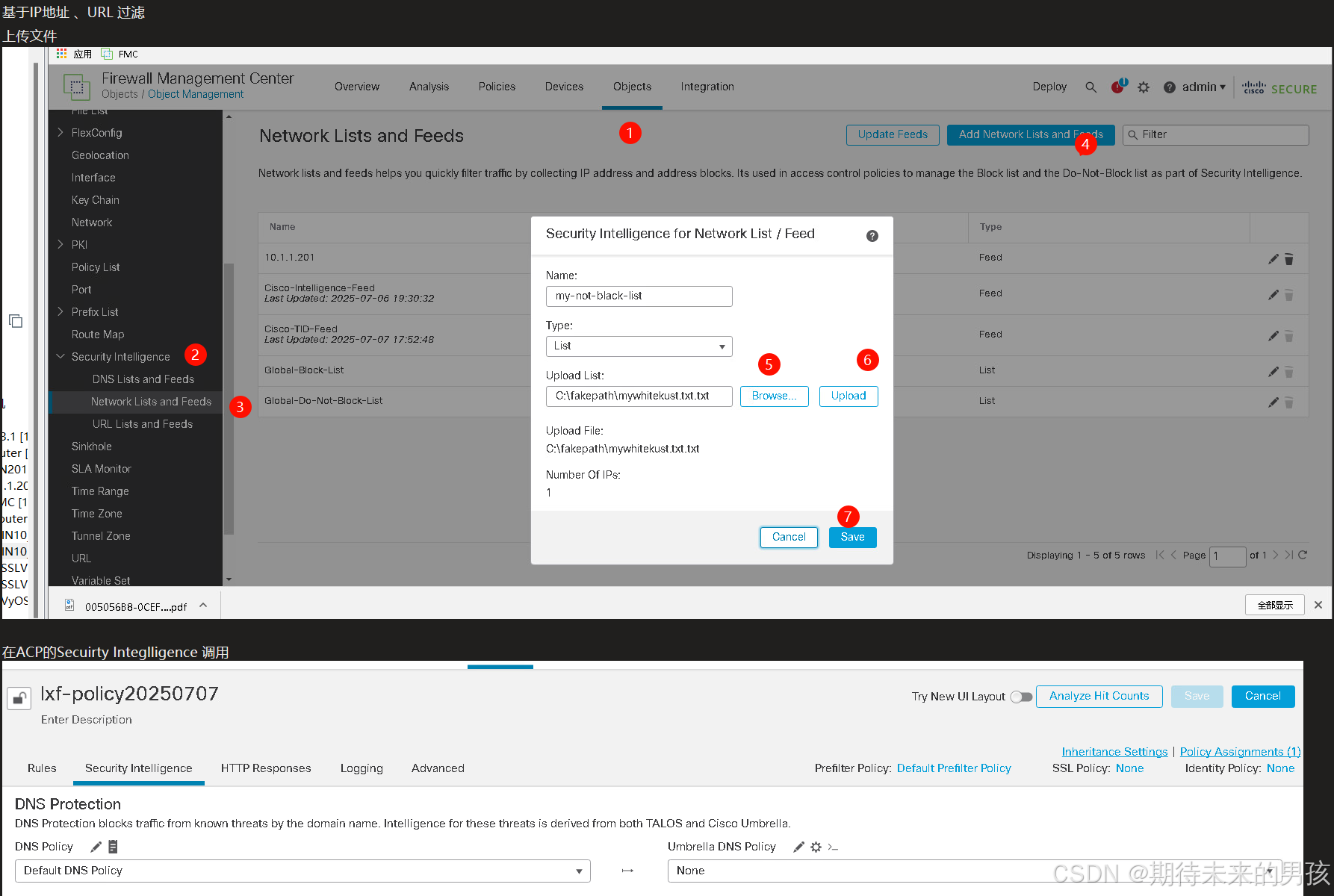Cancel the network list dialog
The image size is (1334, 896).
(789, 537)
